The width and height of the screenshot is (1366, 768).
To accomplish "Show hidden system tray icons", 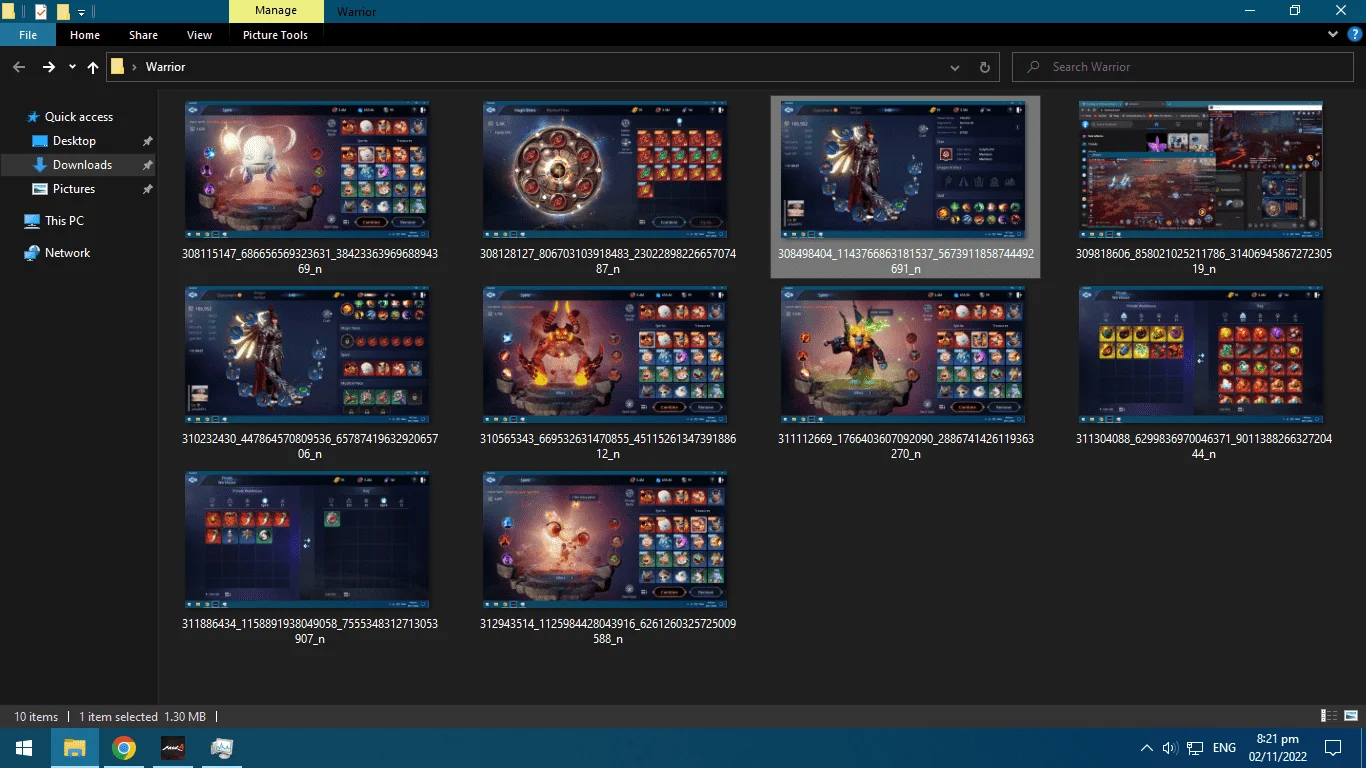I will 1146,748.
